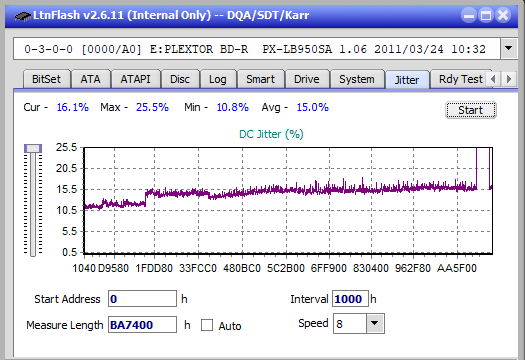Maximize the LtnFlash window
Screen dimensions: 525x360
[486, 15]
